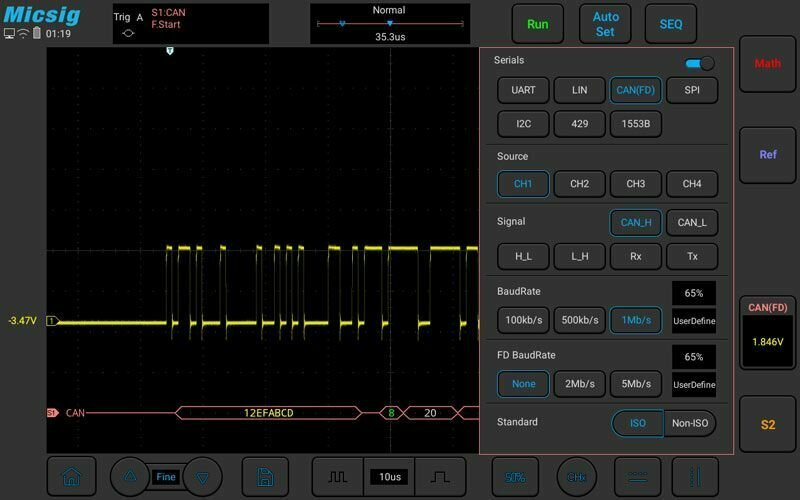Tap the WiFi status icon
Screen dimensions: 800x500
pyautogui.click(x=23, y=33)
